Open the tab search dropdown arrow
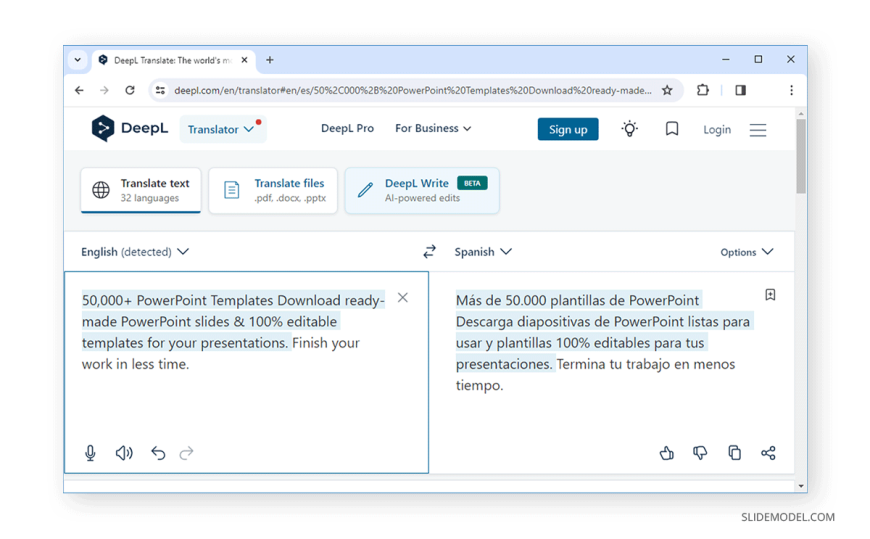The image size is (870, 539). 78,60
